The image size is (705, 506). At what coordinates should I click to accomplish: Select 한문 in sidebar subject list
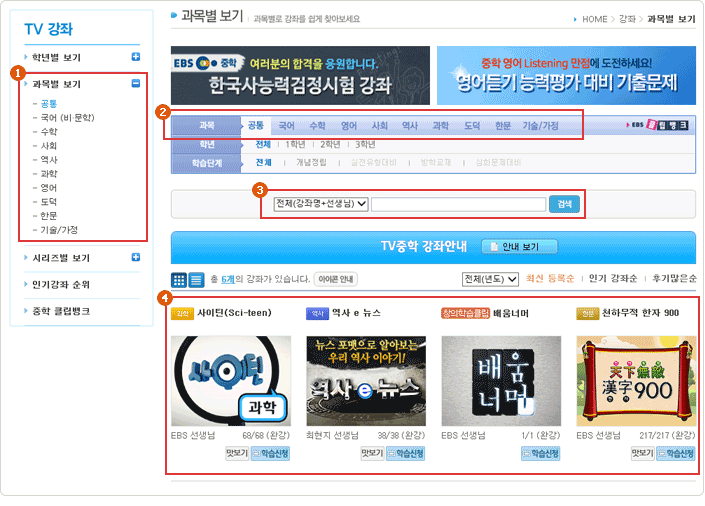pyautogui.click(x=49, y=216)
